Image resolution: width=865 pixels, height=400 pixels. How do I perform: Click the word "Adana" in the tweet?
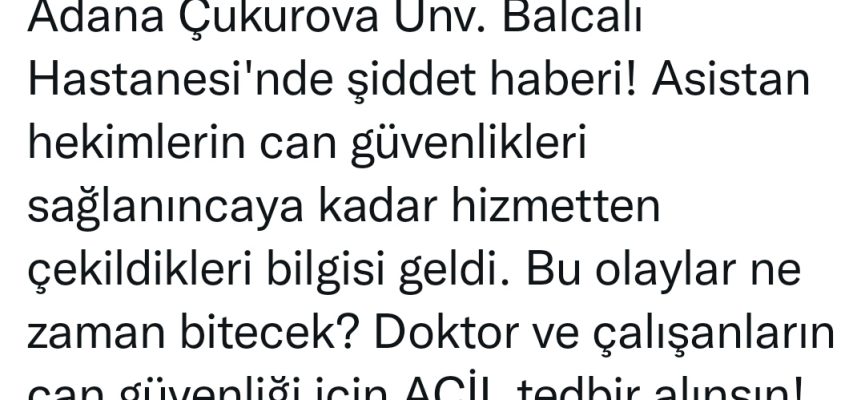(97, 17)
